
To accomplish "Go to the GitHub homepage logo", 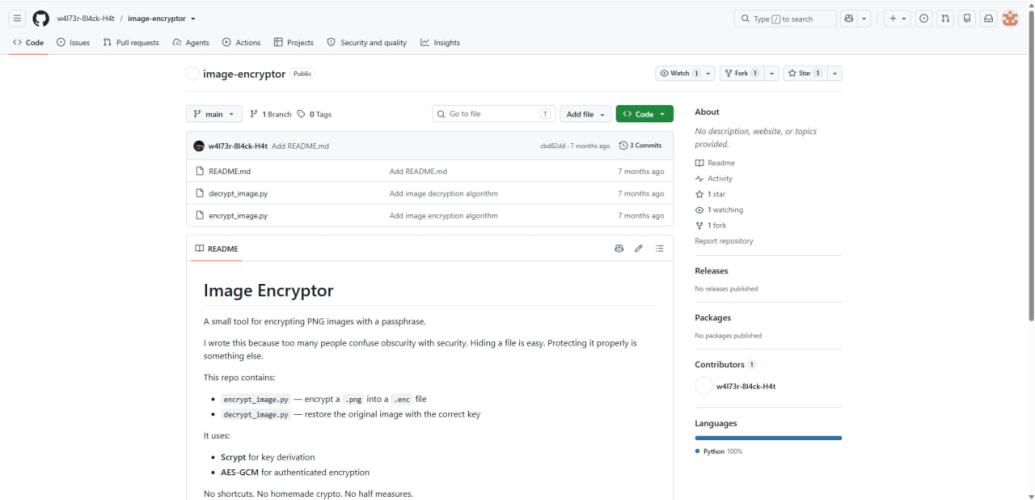I will click(x=41, y=18).
